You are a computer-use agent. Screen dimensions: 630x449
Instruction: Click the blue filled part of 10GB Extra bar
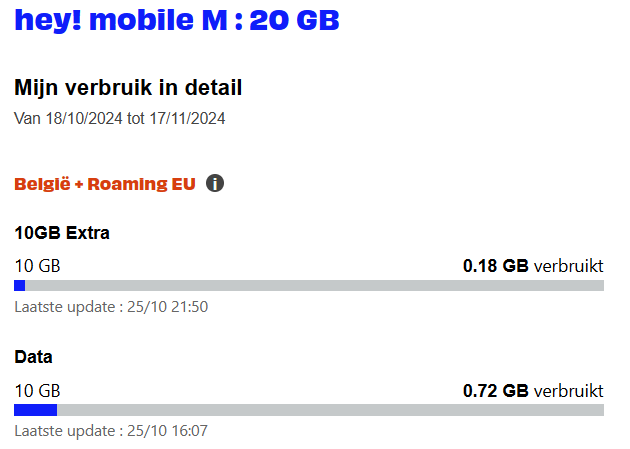[19, 286]
